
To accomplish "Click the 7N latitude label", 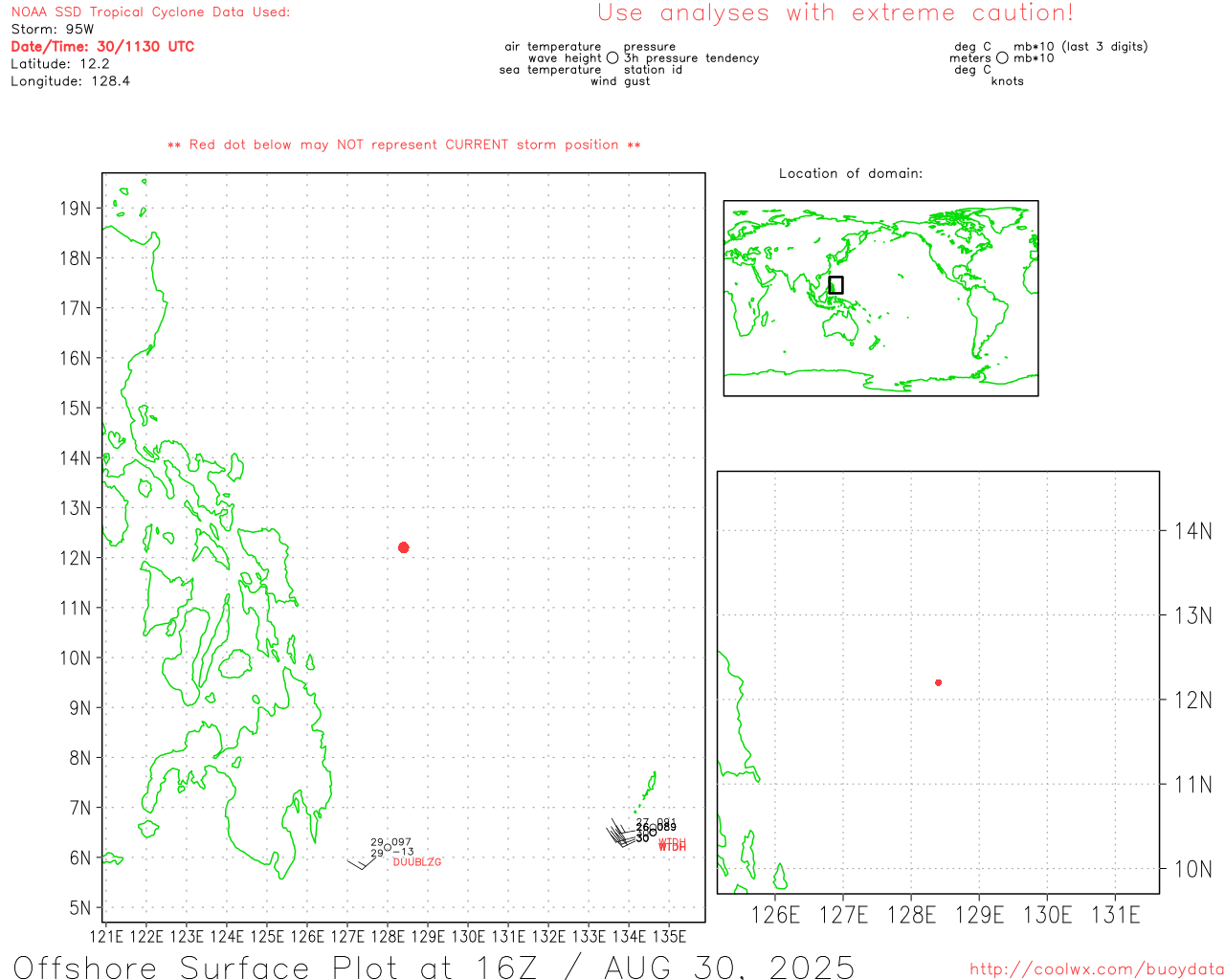I will pos(80,808).
